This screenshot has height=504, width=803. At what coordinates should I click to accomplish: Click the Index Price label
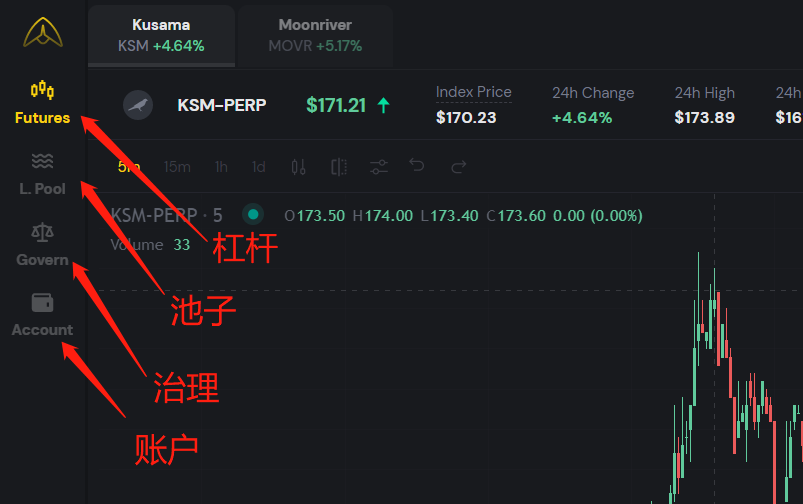click(x=474, y=92)
